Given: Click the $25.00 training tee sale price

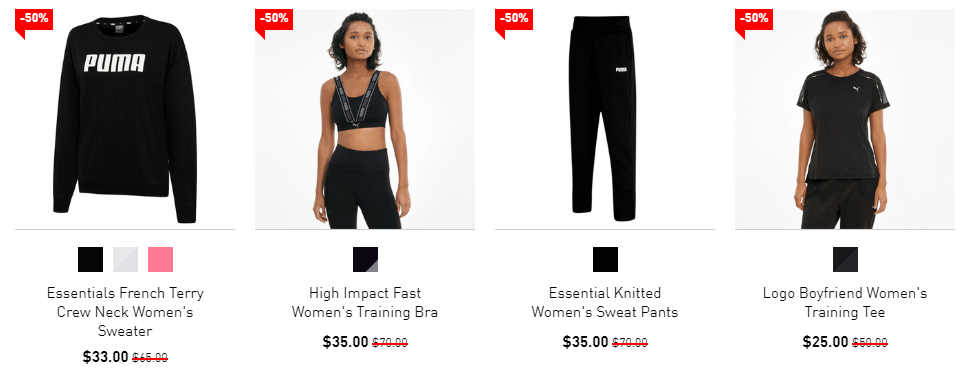Looking at the screenshot, I should click(825, 342).
